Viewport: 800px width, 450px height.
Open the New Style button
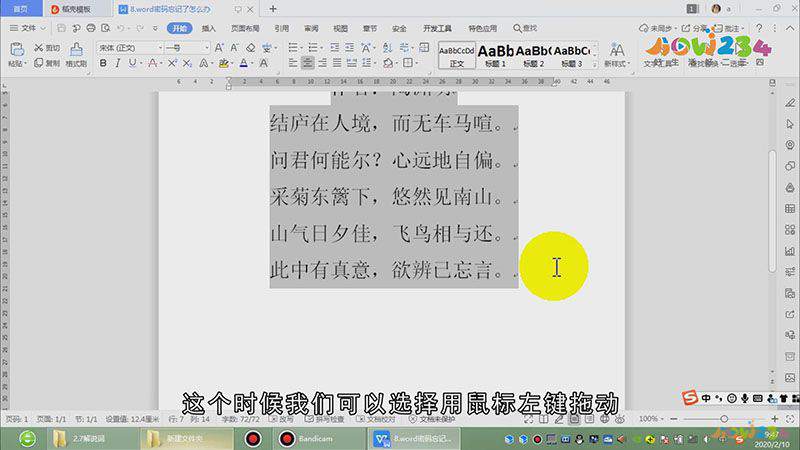[617, 55]
